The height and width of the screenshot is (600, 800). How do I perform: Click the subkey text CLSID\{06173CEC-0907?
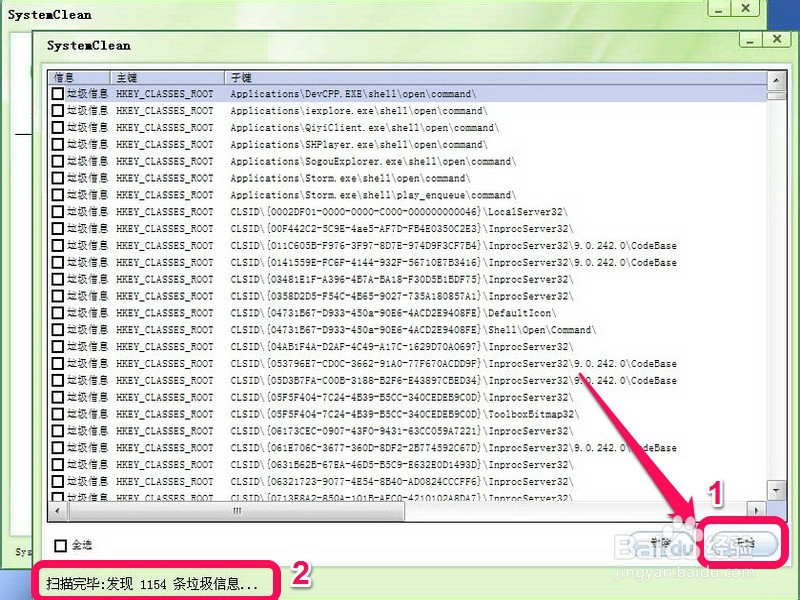coord(402,431)
